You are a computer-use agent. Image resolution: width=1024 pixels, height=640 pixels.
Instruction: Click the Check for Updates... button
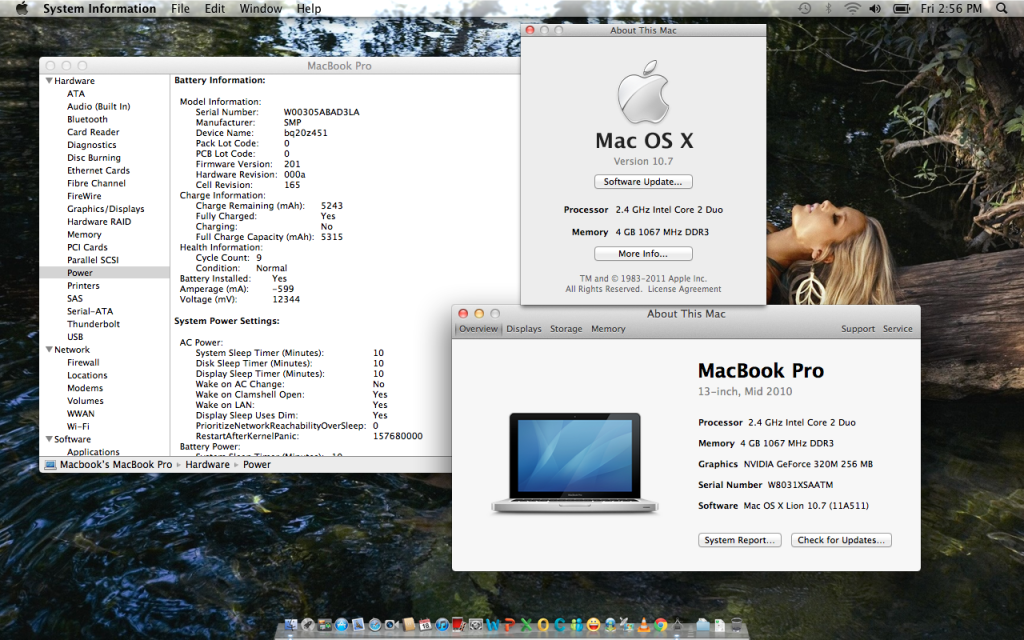click(x=841, y=540)
